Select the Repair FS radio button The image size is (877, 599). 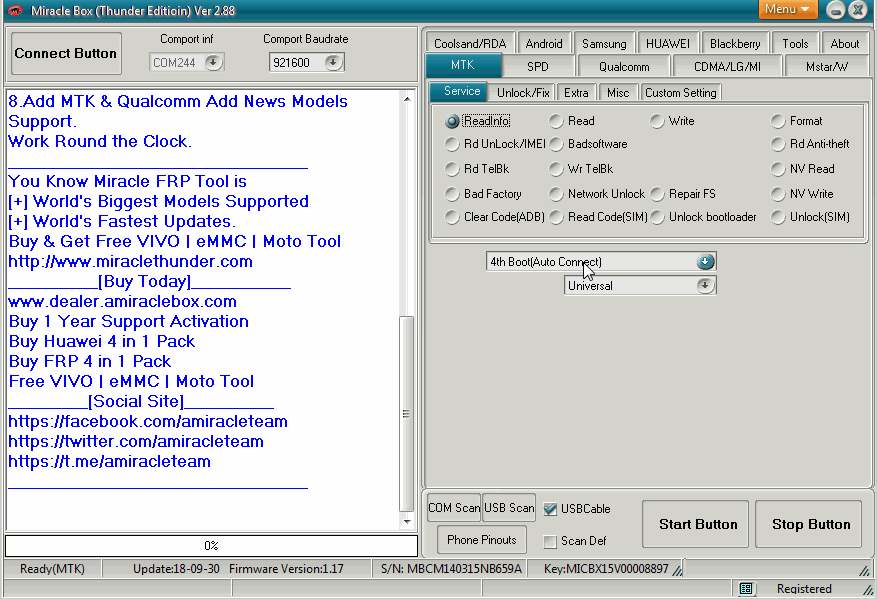pos(657,194)
